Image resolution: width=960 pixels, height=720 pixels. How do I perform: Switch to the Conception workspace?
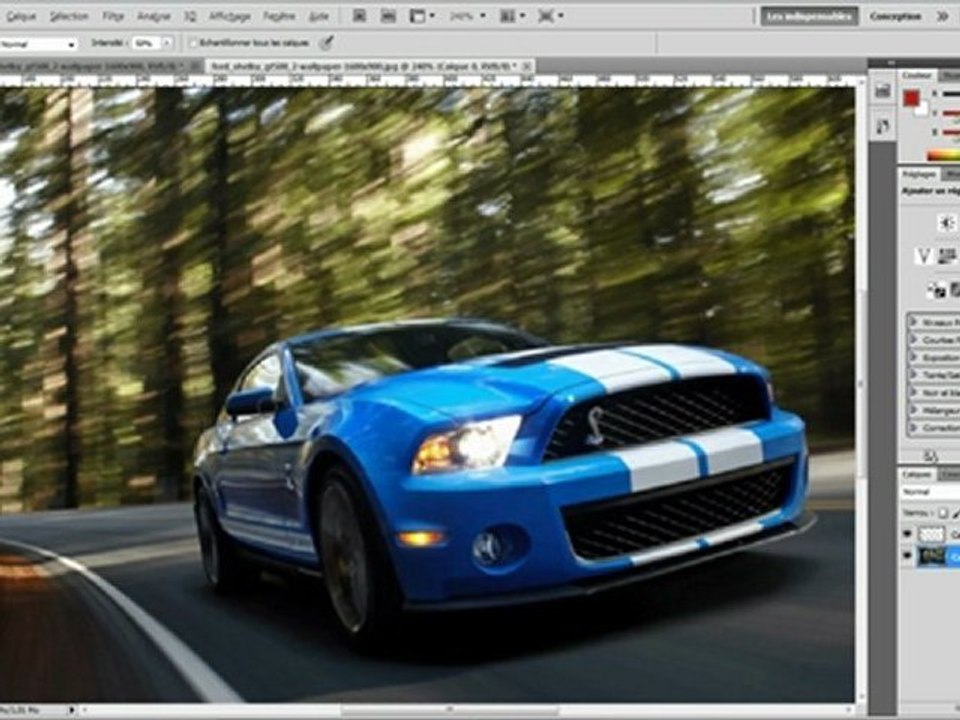[x=895, y=17]
